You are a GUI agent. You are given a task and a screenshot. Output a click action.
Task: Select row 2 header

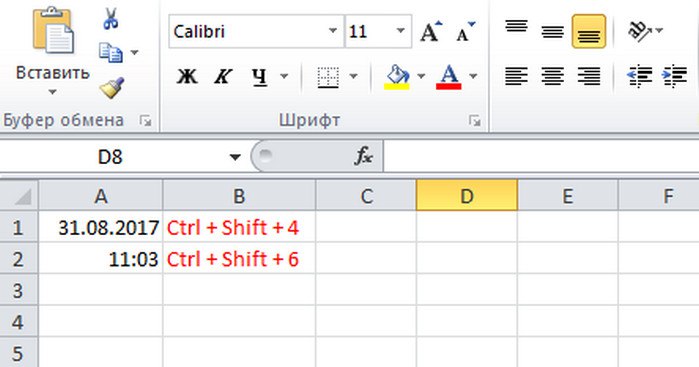tap(19, 259)
